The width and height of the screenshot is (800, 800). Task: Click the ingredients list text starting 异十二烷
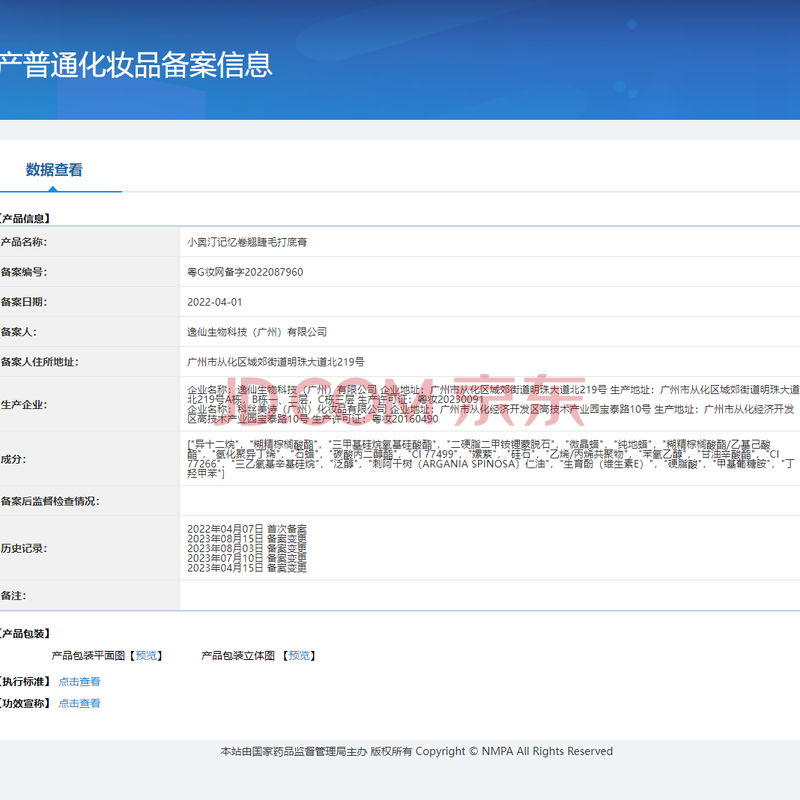(493, 459)
